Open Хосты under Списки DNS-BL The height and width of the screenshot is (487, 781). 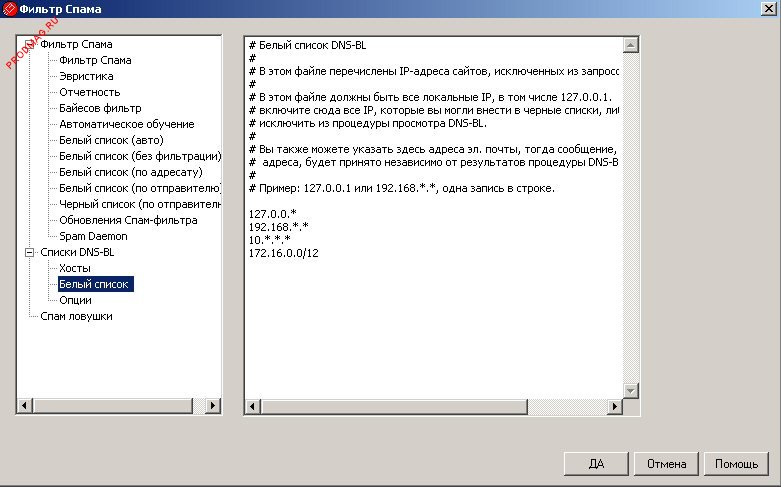click(75, 268)
